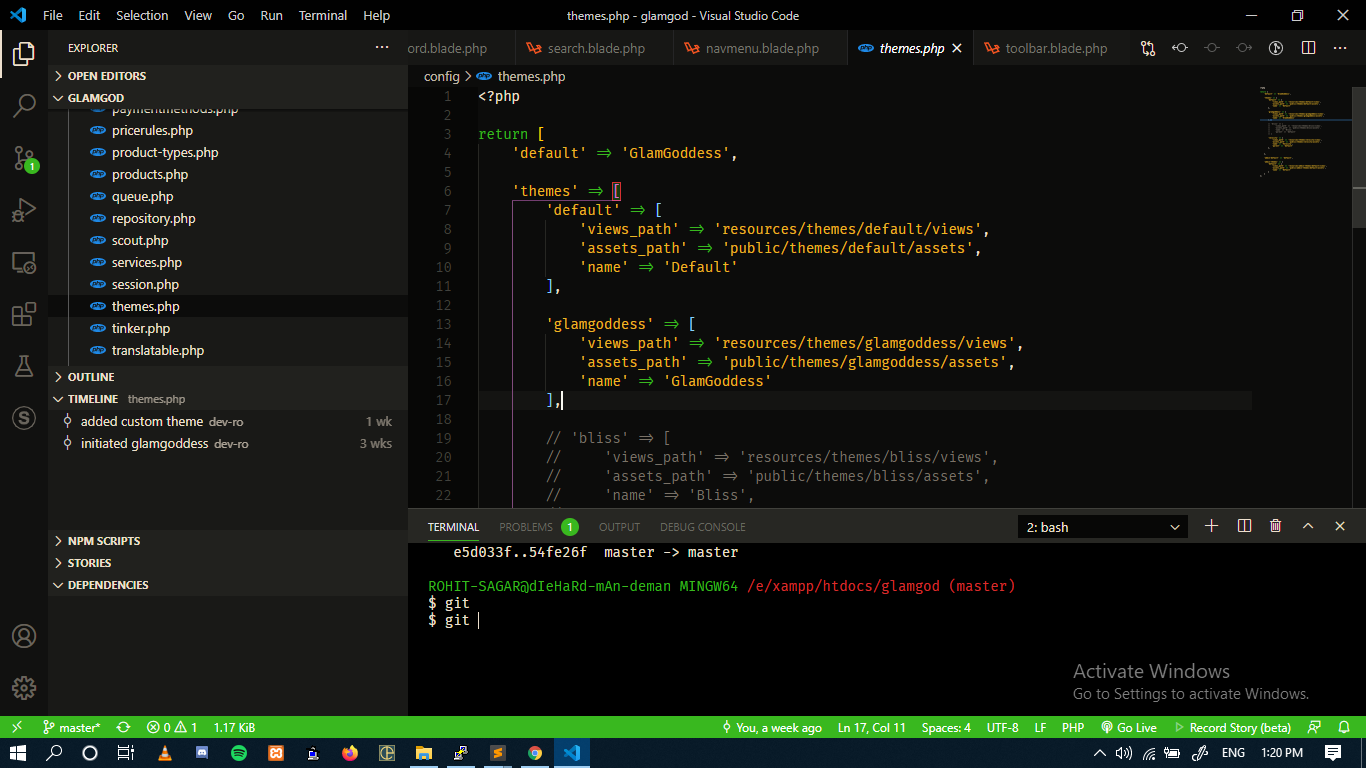Click the feedback icon in status bar
Image resolution: width=1366 pixels, height=768 pixels.
[x=1315, y=728]
